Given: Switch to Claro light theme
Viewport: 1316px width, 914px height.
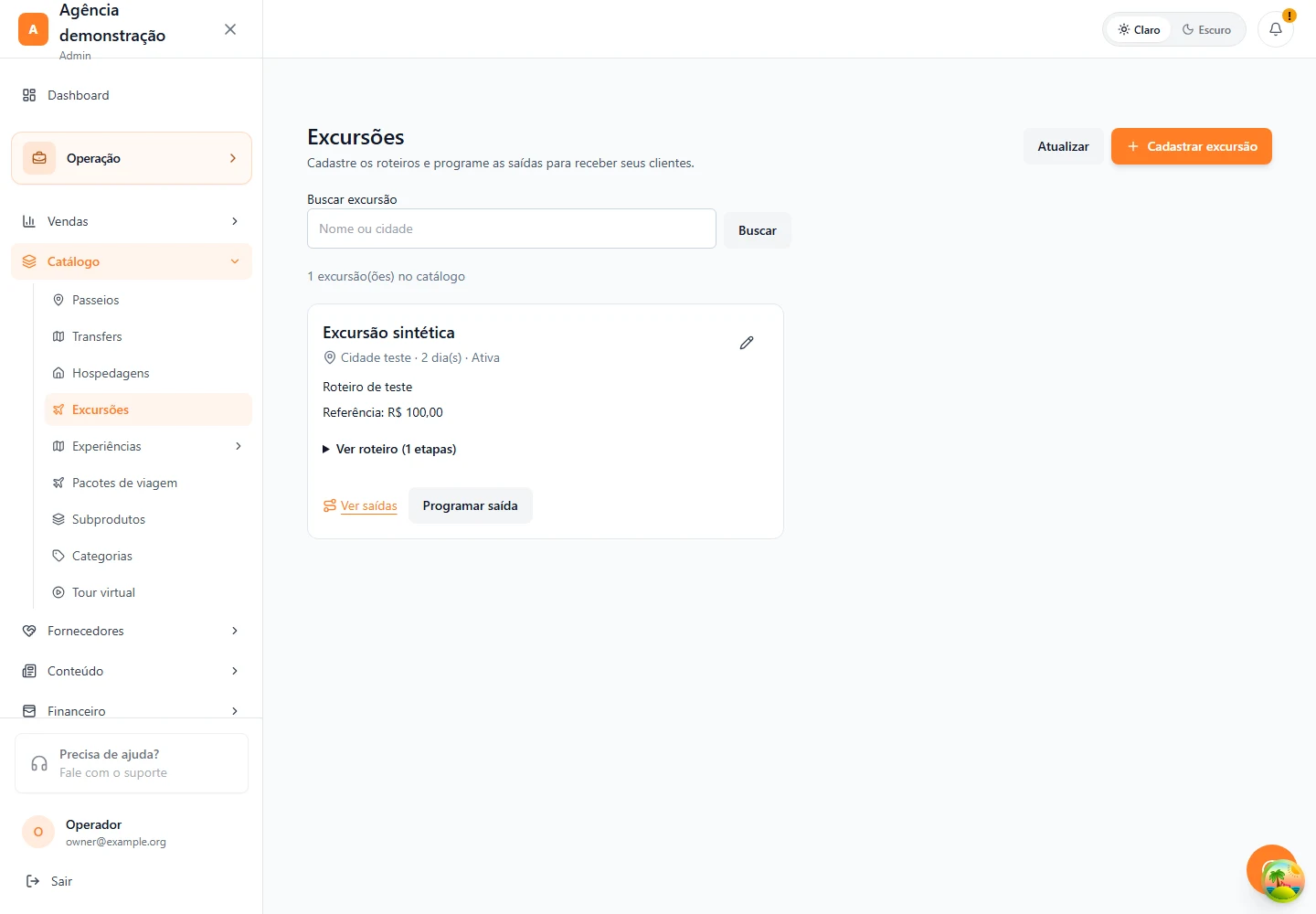Looking at the screenshot, I should coord(1139,29).
